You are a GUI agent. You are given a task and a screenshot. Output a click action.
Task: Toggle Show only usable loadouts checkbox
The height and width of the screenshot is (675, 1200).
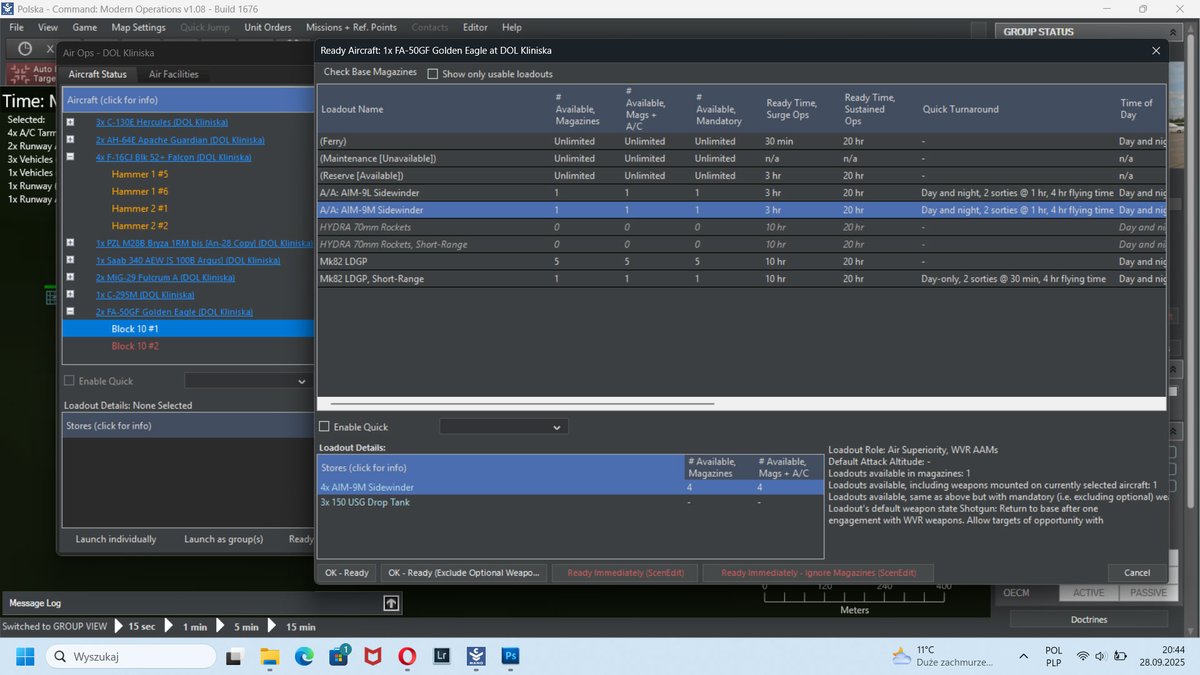(433, 74)
